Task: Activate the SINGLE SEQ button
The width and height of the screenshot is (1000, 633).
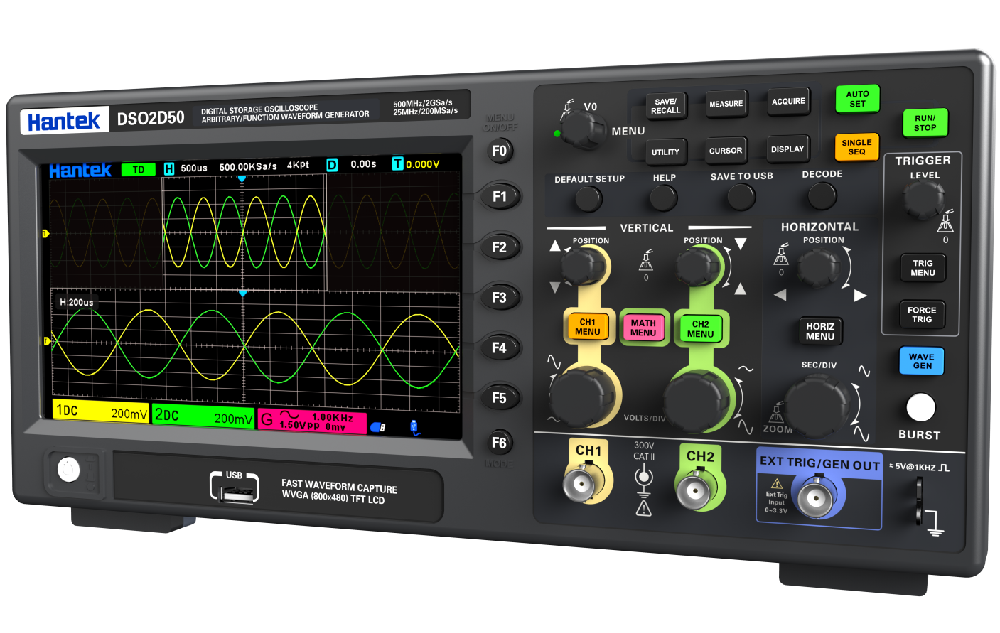Action: [856, 147]
